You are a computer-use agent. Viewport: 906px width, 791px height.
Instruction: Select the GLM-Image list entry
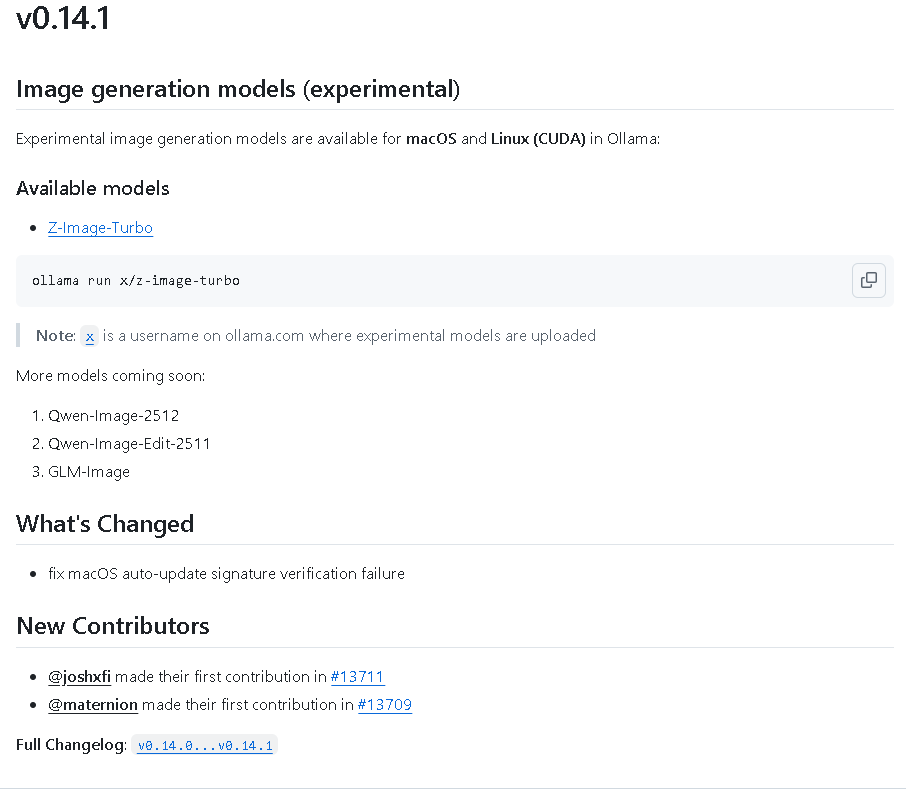(89, 472)
